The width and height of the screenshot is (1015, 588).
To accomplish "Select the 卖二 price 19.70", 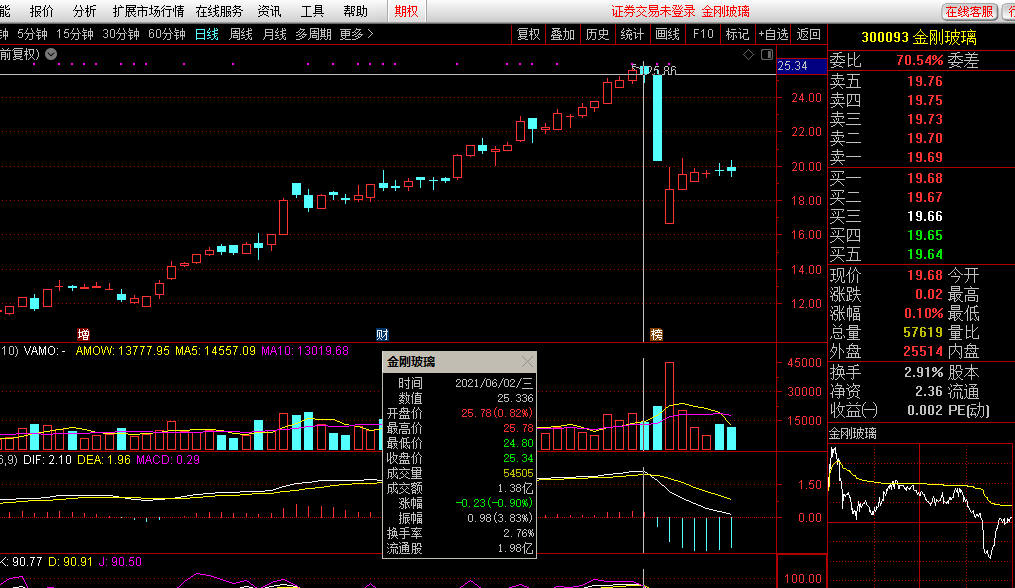I will click(x=924, y=138).
